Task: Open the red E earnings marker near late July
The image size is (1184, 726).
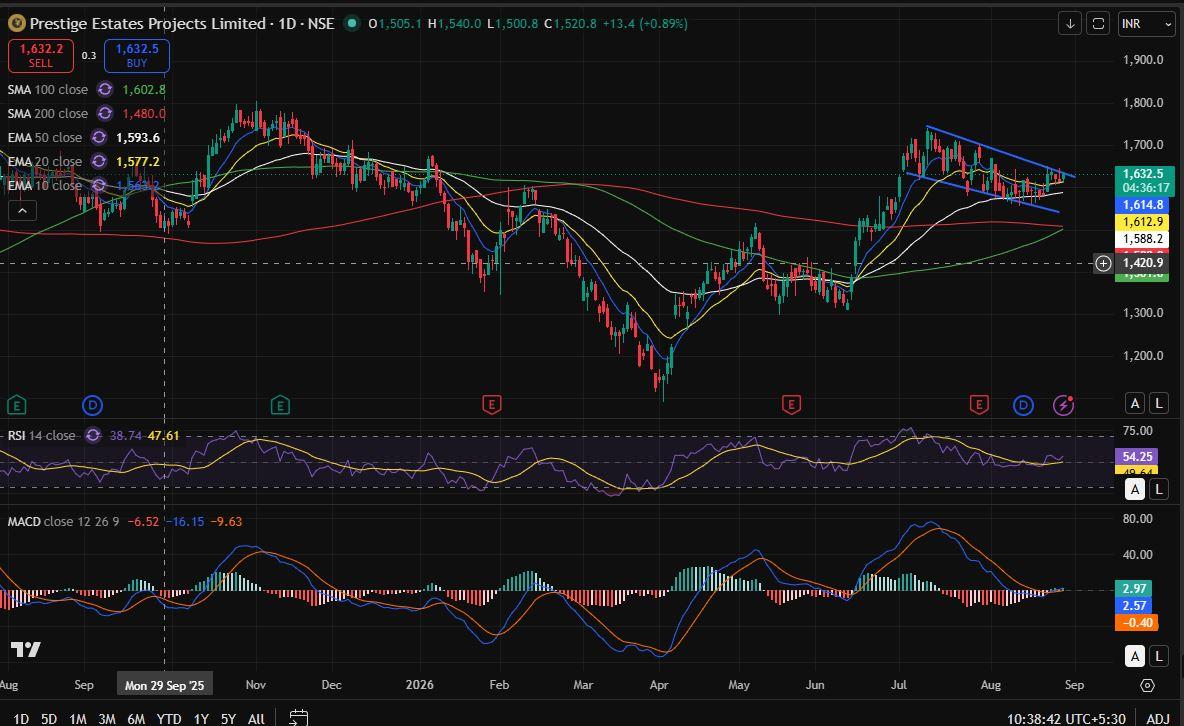Action: (979, 406)
